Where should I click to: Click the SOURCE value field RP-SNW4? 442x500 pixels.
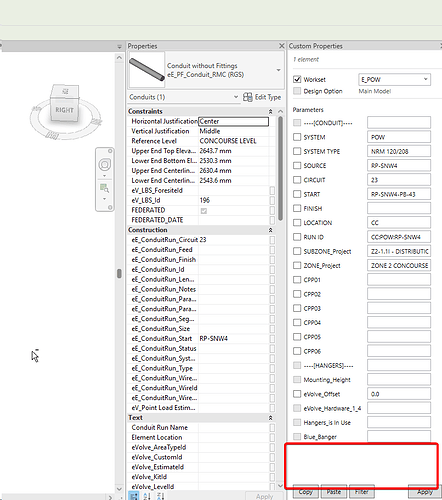coord(399,165)
